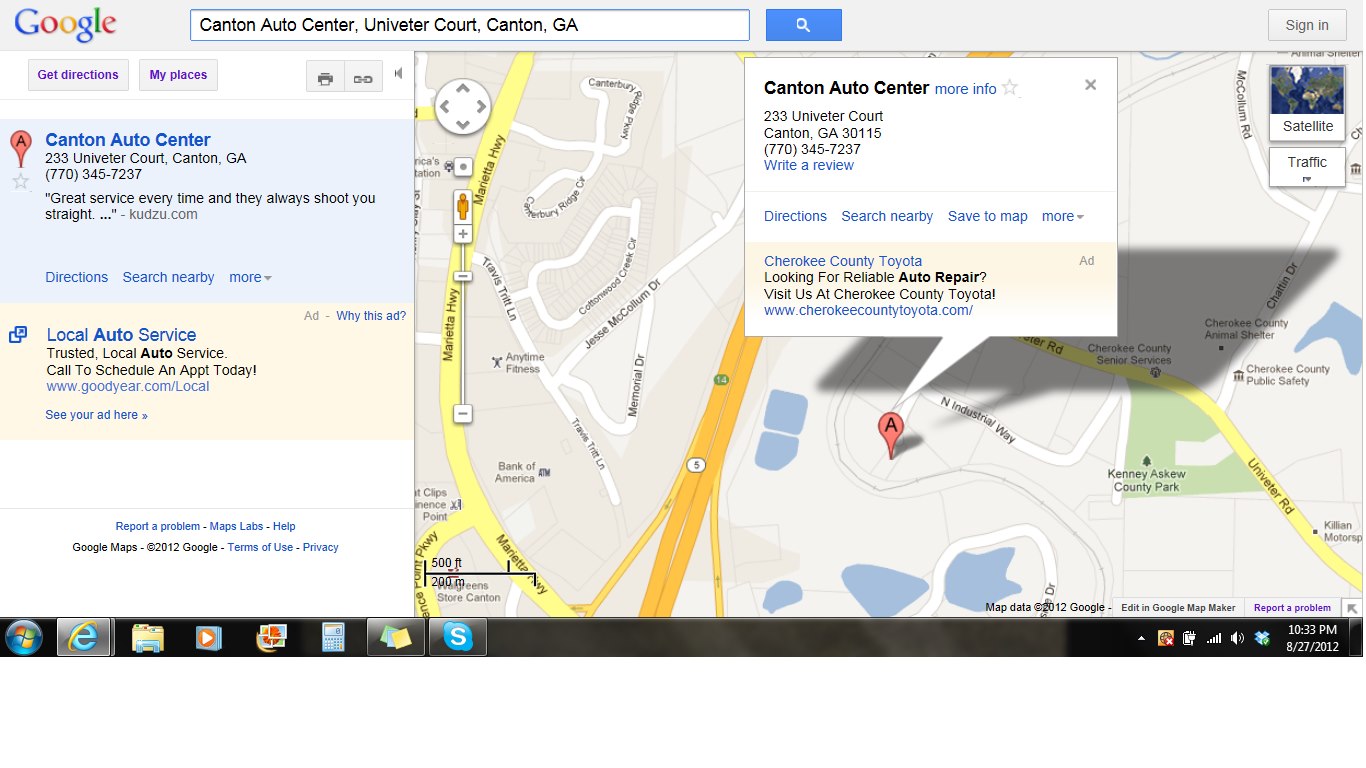Click the blue search magnifier button
This screenshot has height=768, width=1366.
point(803,25)
